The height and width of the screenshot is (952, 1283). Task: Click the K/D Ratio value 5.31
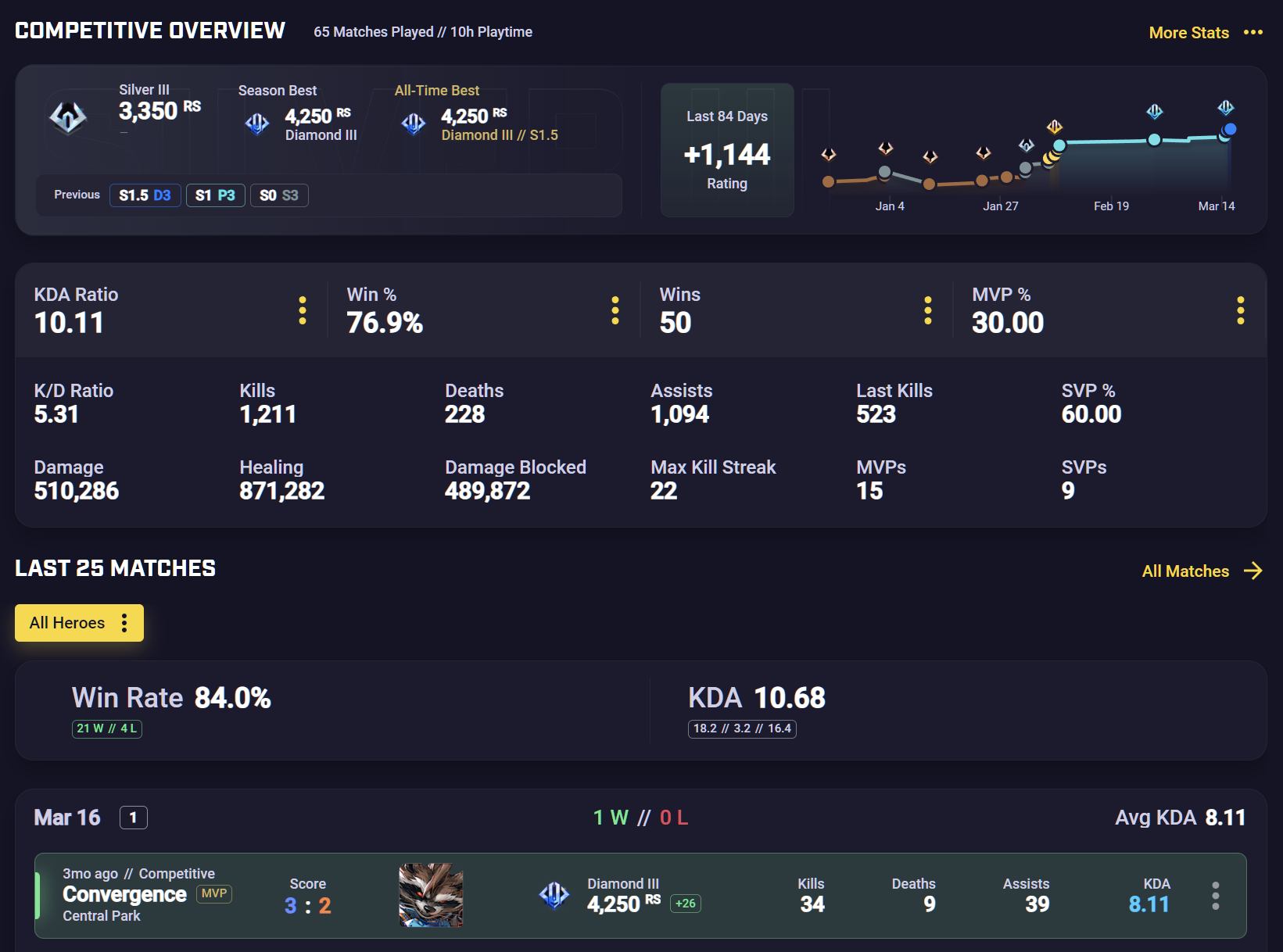coord(56,414)
